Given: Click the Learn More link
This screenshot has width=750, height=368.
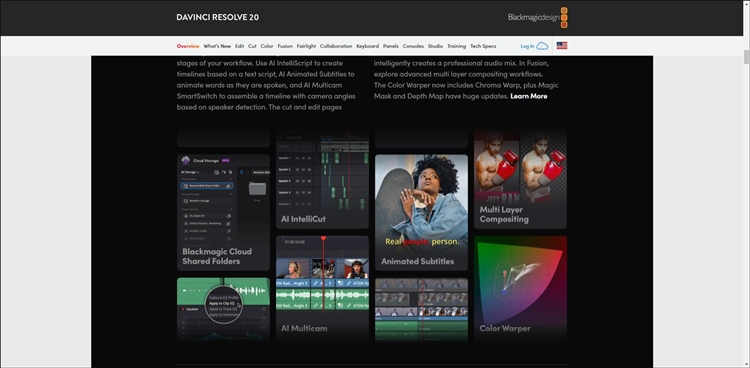Looking at the screenshot, I should point(529,96).
